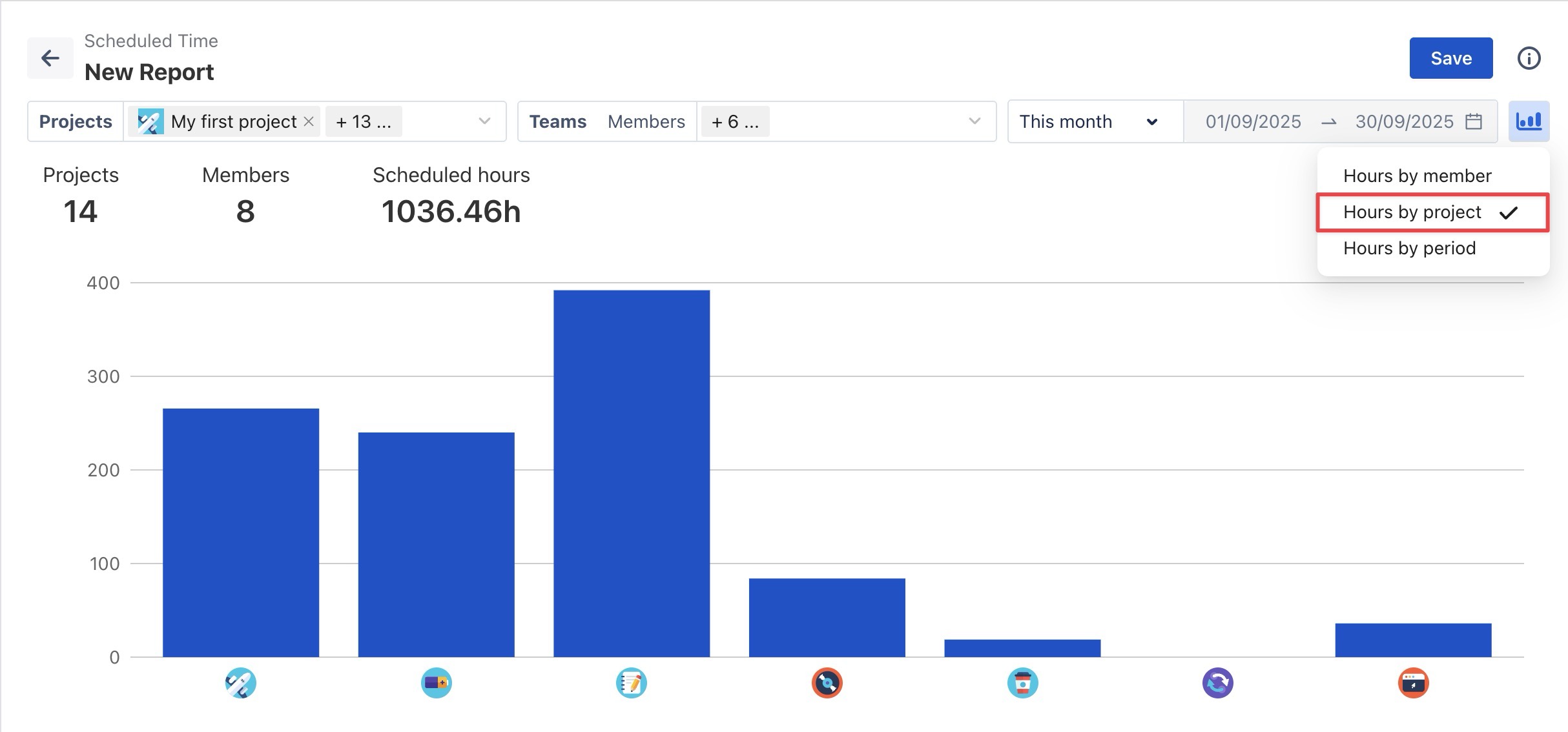1568x732 pixels.
Task: Save the new report
Action: [1450, 58]
